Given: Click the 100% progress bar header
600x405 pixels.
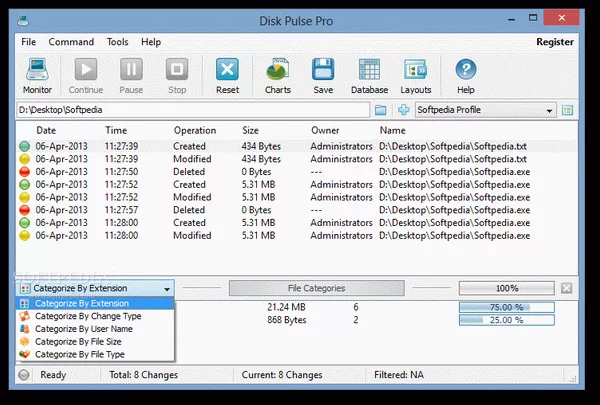Looking at the screenshot, I should click(x=507, y=288).
